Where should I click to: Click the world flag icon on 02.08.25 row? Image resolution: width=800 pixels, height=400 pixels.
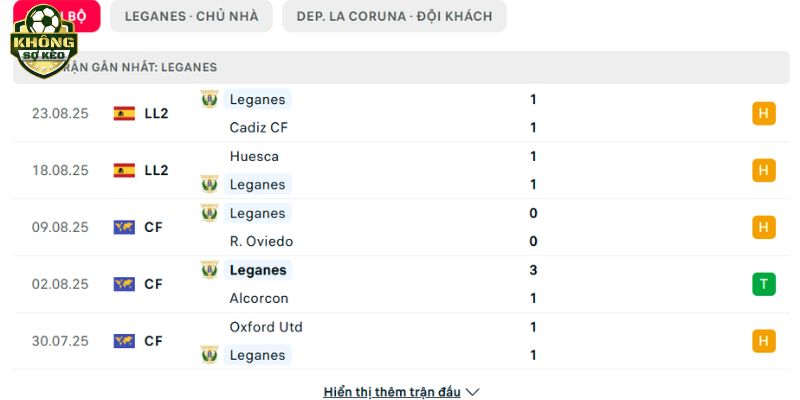124,284
